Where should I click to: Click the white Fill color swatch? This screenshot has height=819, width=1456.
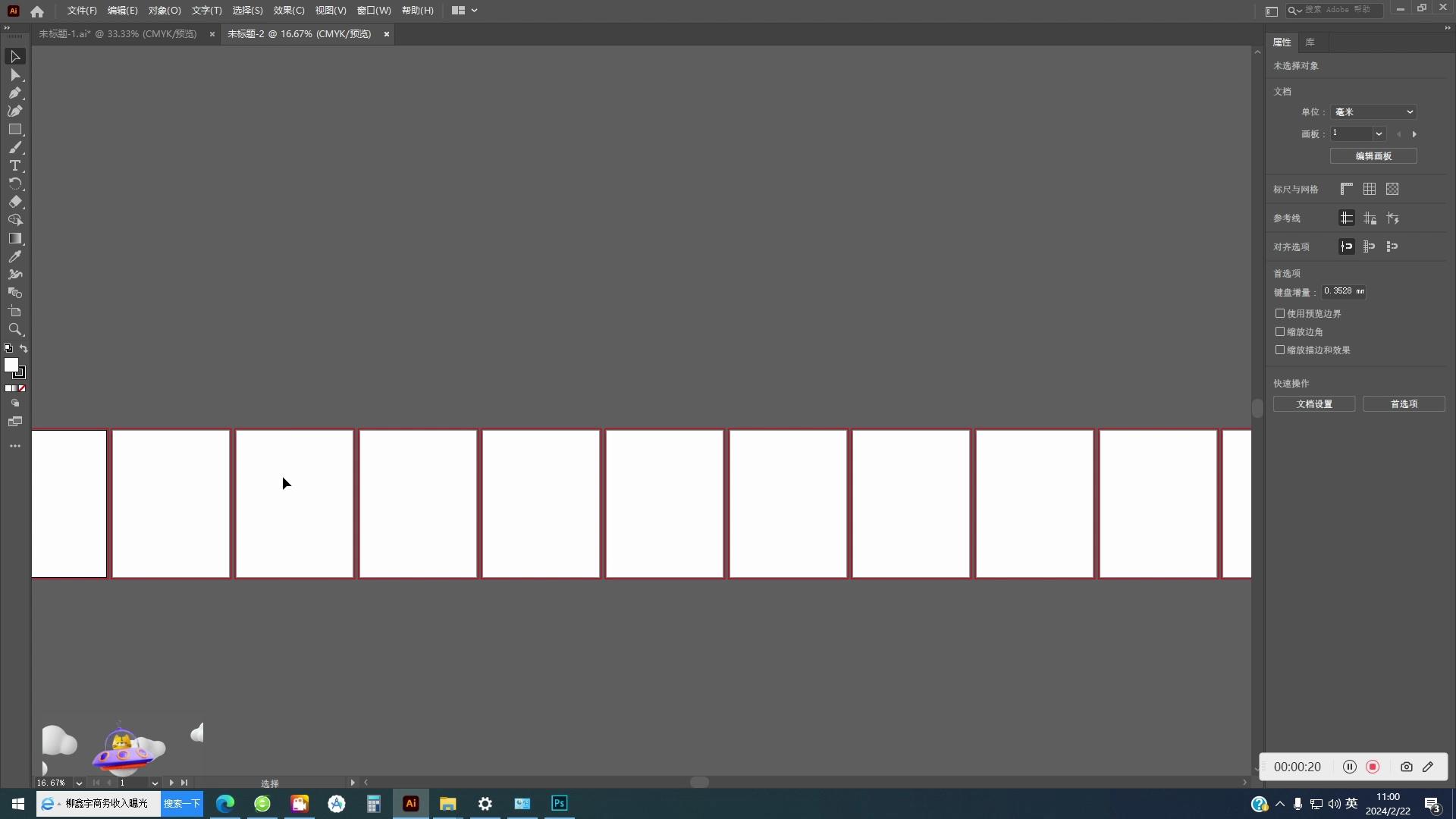pos(11,366)
